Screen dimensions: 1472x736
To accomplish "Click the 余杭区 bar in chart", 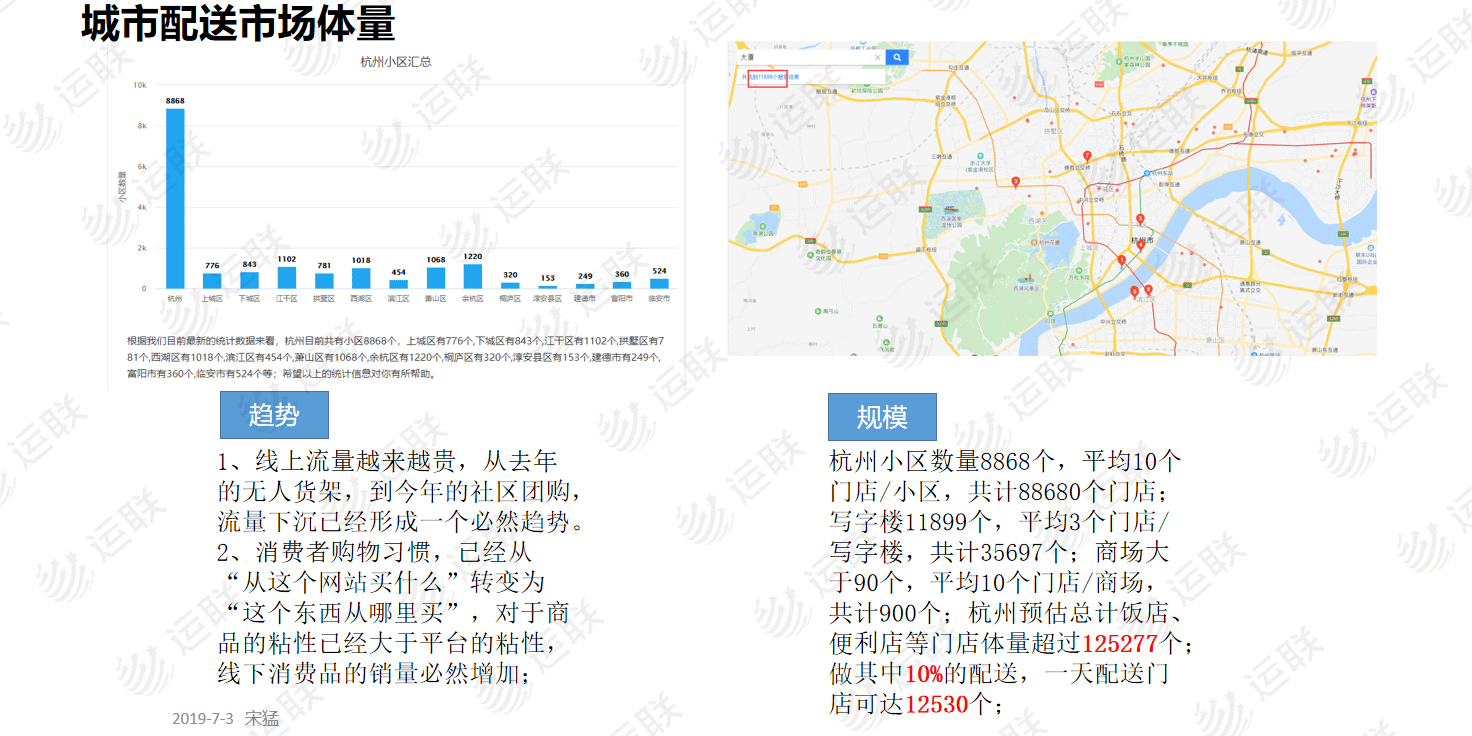I will [473, 276].
